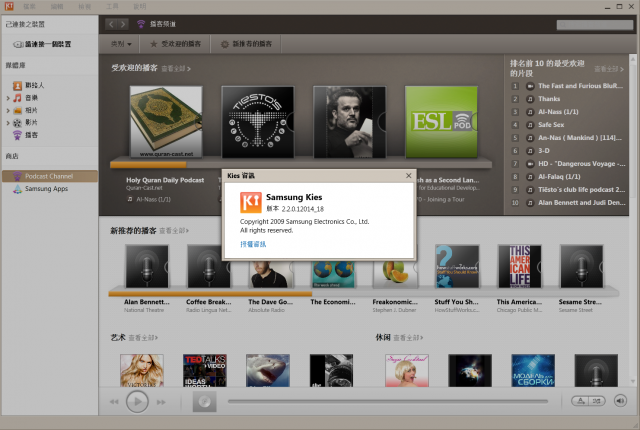The height and width of the screenshot is (430, 640).
Task: Open the first menu bar item
Action: point(29,6)
